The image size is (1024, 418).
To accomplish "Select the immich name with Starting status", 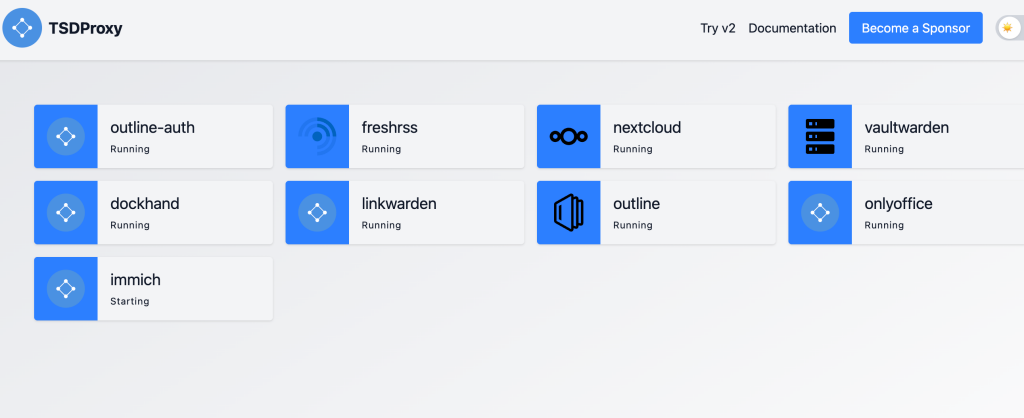I will [x=135, y=280].
